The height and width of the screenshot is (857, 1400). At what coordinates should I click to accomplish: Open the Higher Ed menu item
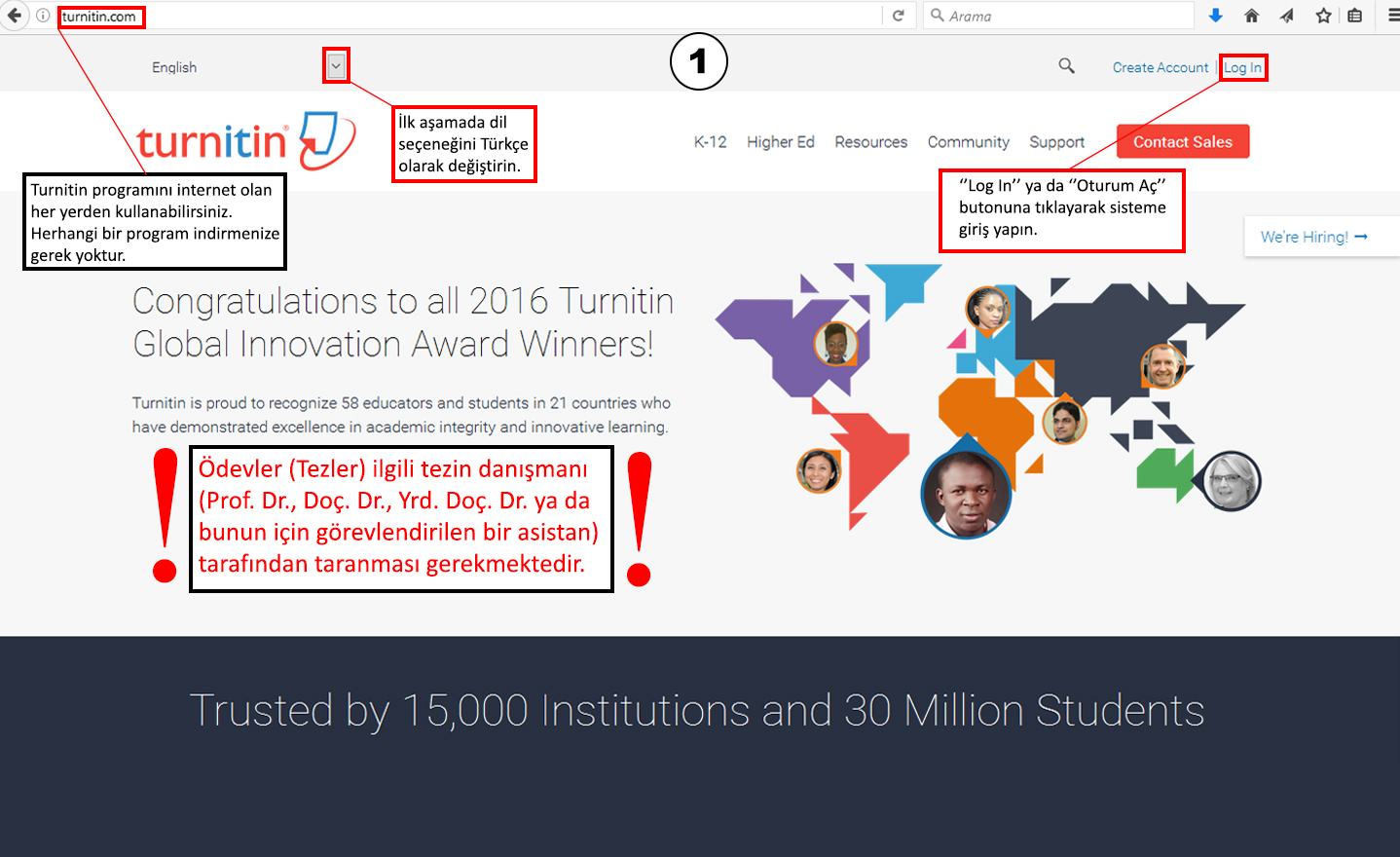781,142
